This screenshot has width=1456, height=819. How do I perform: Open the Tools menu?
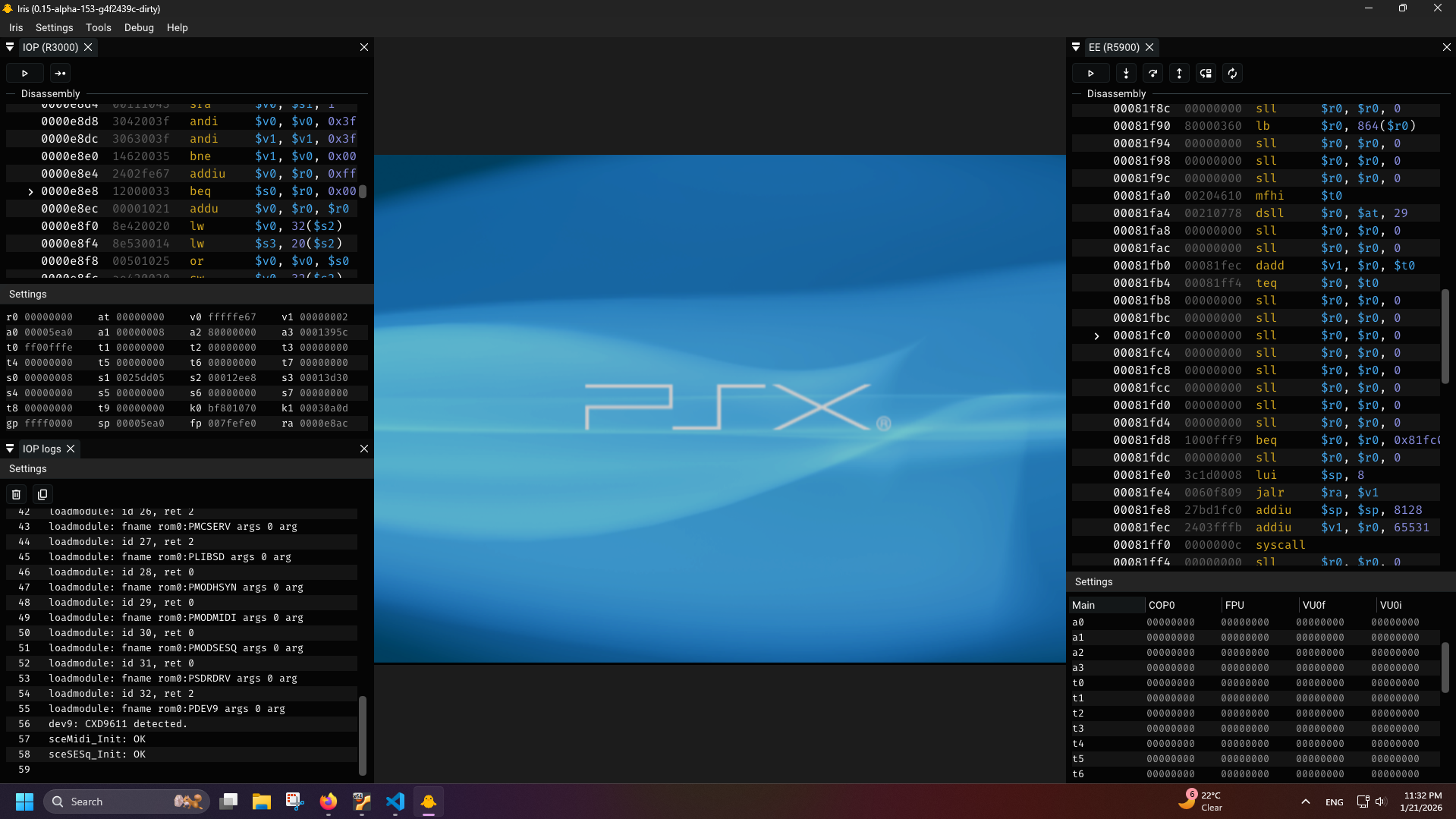98,27
